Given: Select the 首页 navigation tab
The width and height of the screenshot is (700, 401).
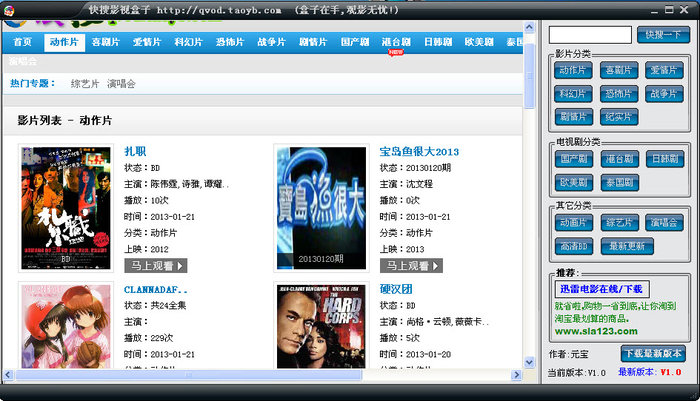Looking at the screenshot, I should pos(22,42).
